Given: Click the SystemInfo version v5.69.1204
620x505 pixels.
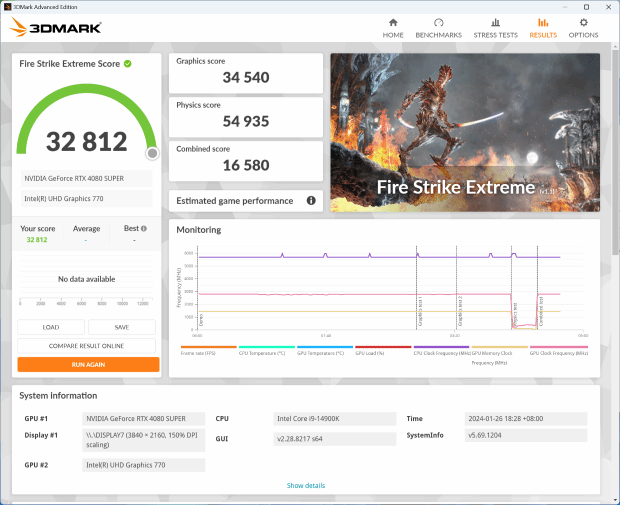Looking at the screenshot, I should [526, 435].
